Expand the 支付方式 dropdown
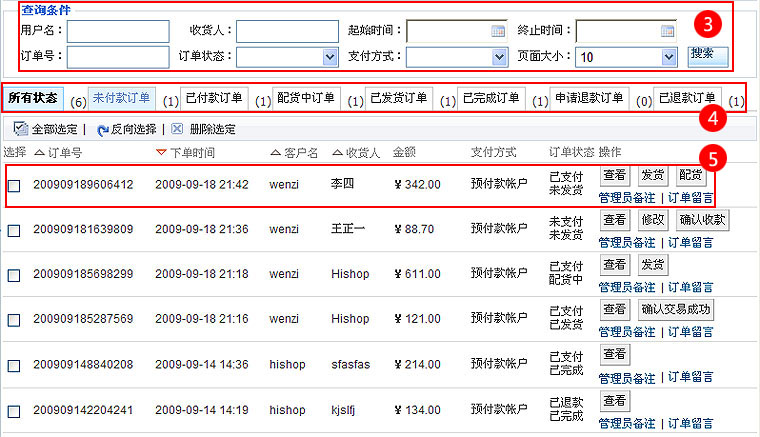The height and width of the screenshot is (437, 760). pos(499,57)
